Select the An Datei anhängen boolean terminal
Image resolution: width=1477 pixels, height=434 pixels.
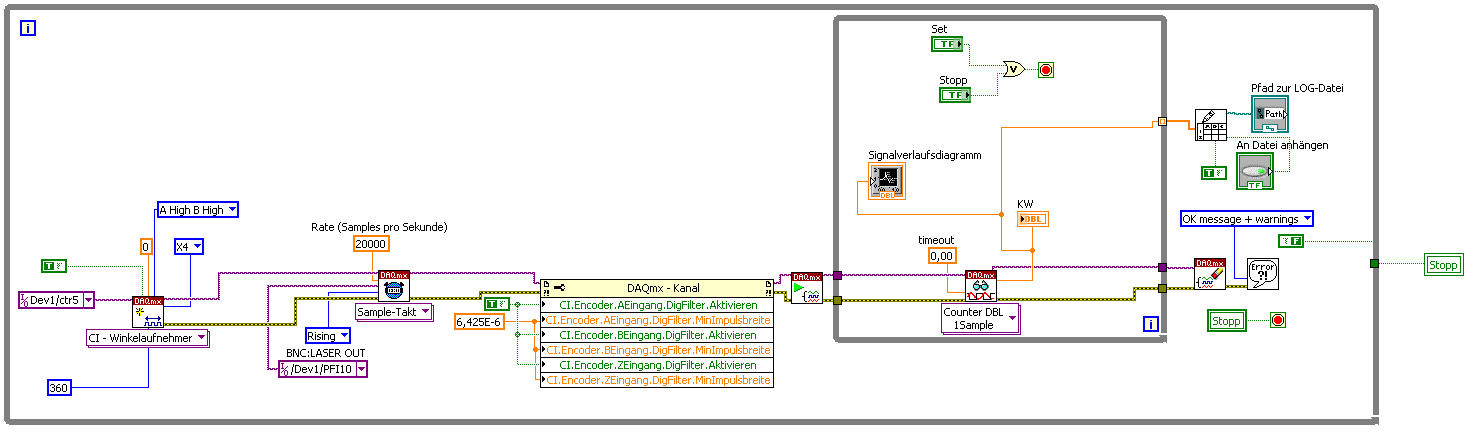coord(1255,172)
